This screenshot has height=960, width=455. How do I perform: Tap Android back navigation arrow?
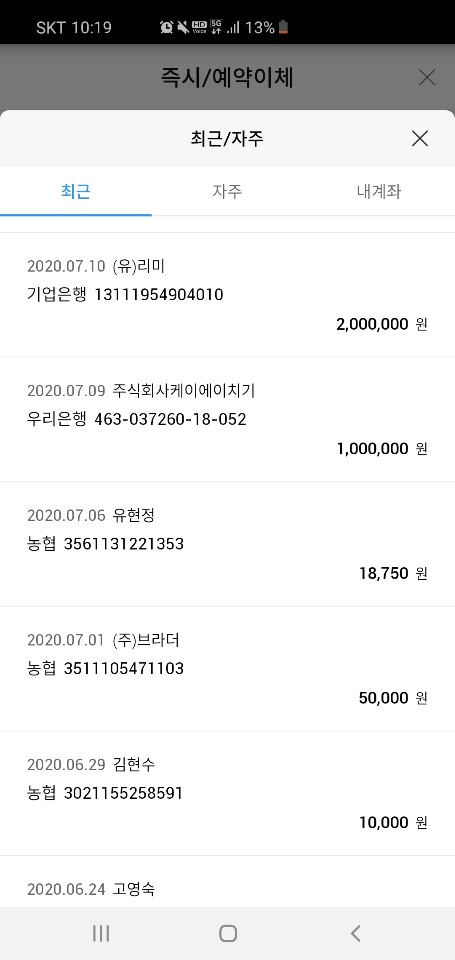355,933
